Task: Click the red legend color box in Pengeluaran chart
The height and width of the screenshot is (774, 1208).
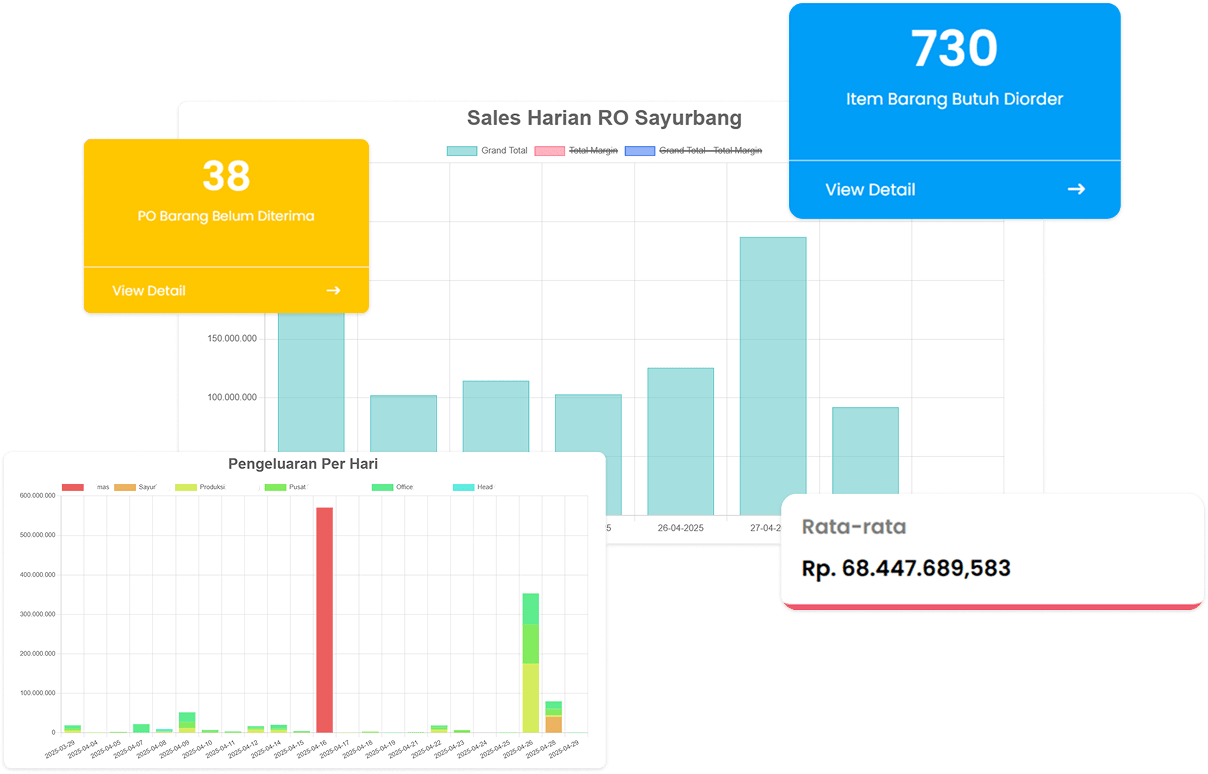Action: click(x=73, y=487)
